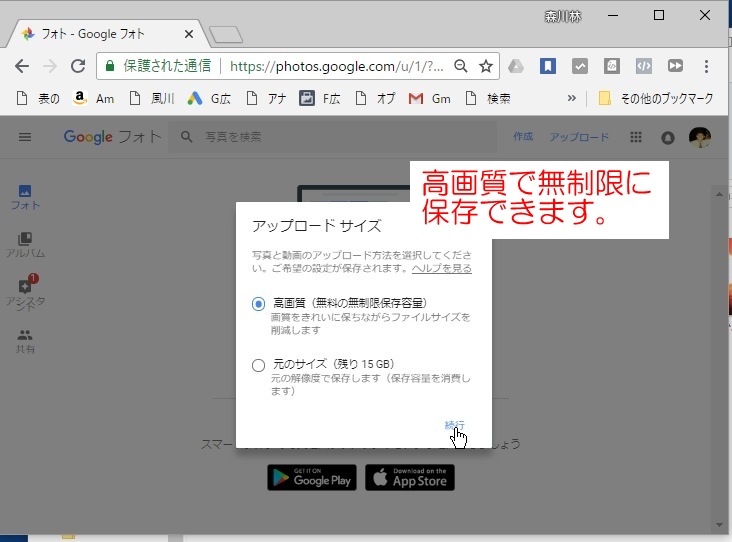Click scrollbar up arrow

(719, 194)
